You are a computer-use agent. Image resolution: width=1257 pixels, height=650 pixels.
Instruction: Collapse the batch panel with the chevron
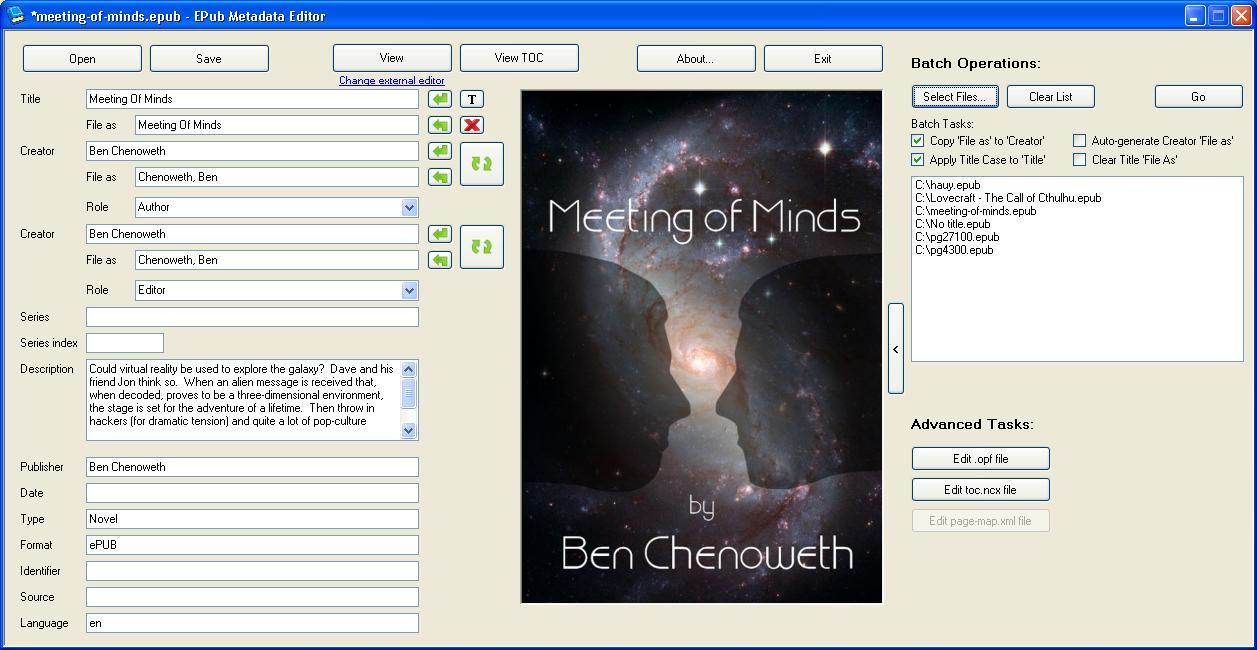(x=895, y=350)
